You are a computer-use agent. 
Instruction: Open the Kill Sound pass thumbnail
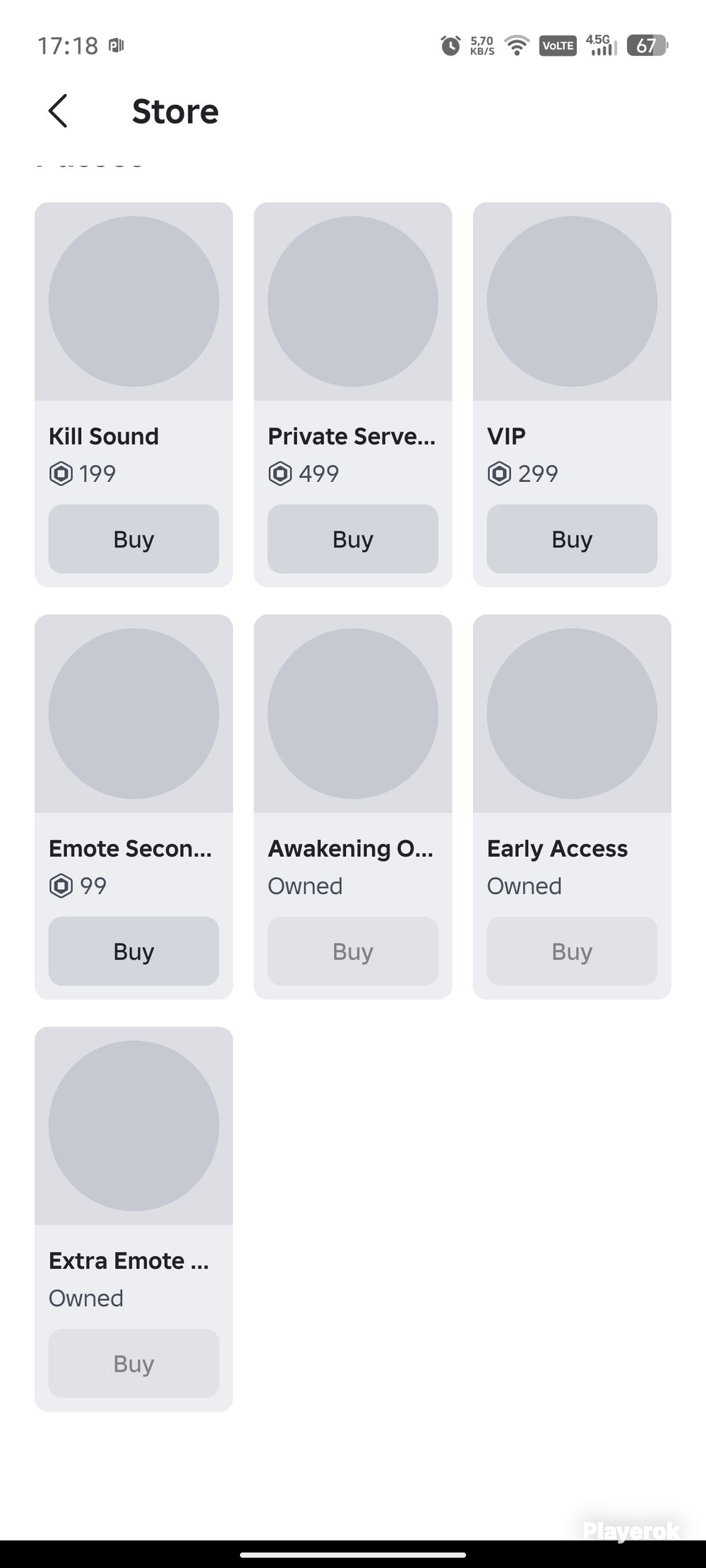click(133, 301)
